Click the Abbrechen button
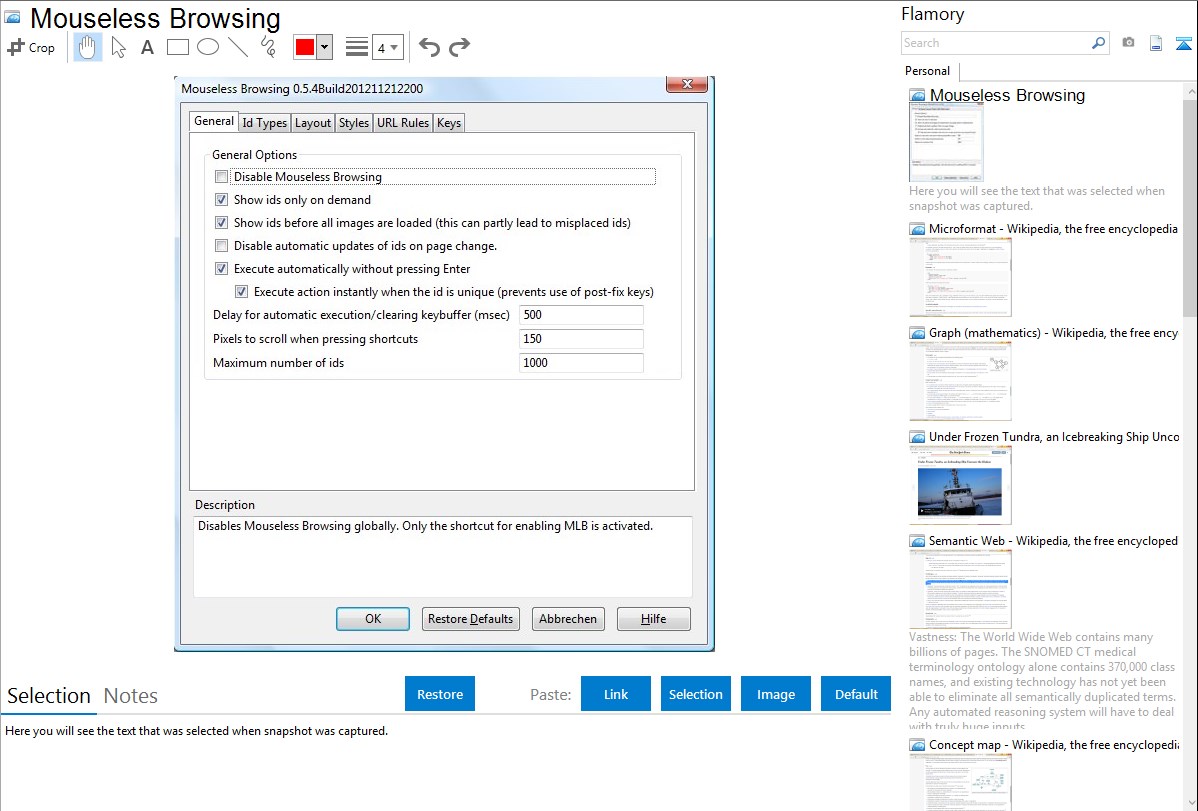 coord(568,618)
